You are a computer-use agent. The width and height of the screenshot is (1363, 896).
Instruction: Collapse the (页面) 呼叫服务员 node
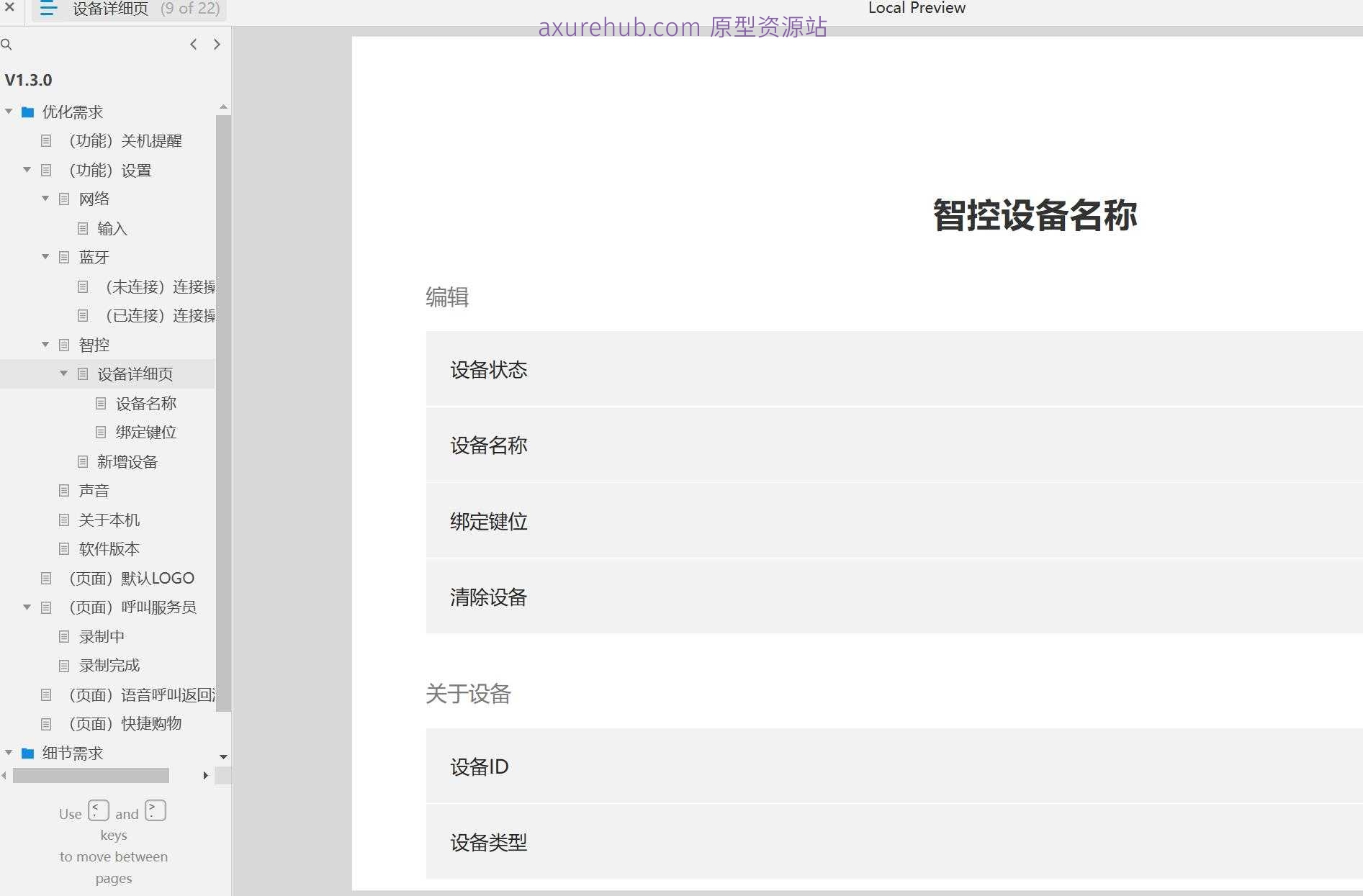coord(27,607)
